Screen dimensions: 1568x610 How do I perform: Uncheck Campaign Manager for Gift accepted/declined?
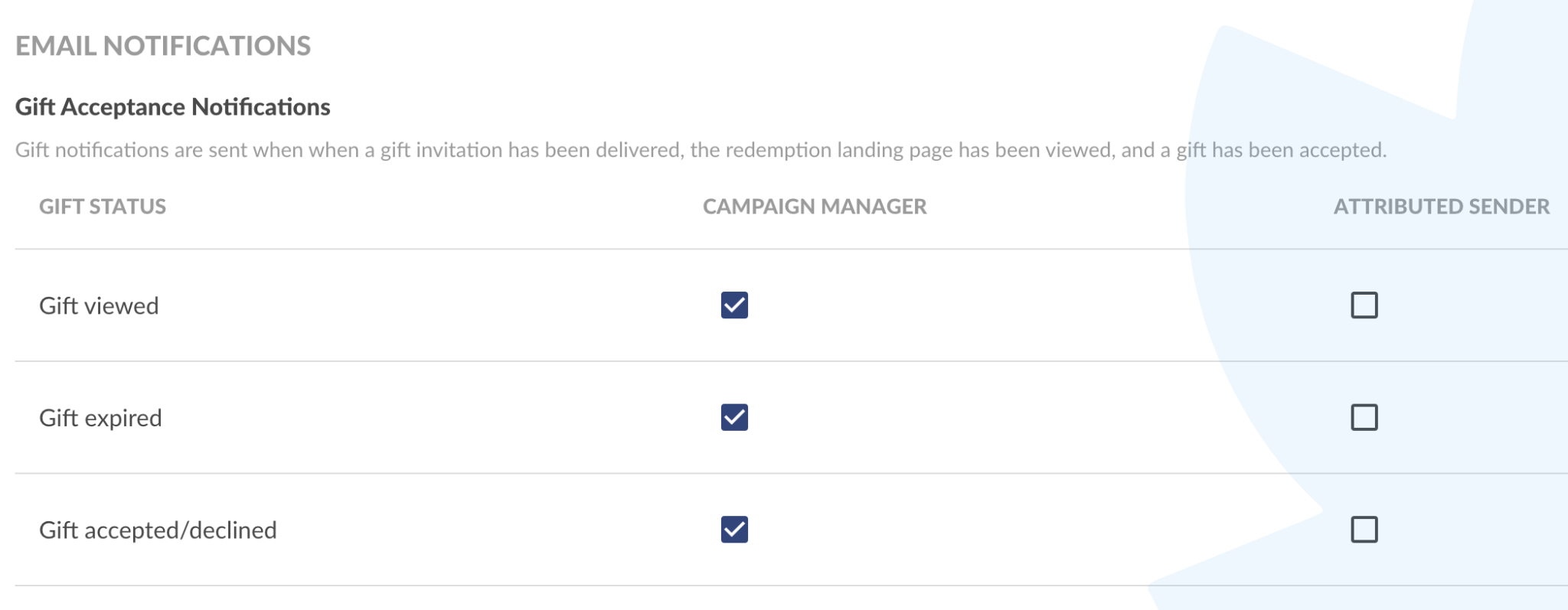pos(734,530)
